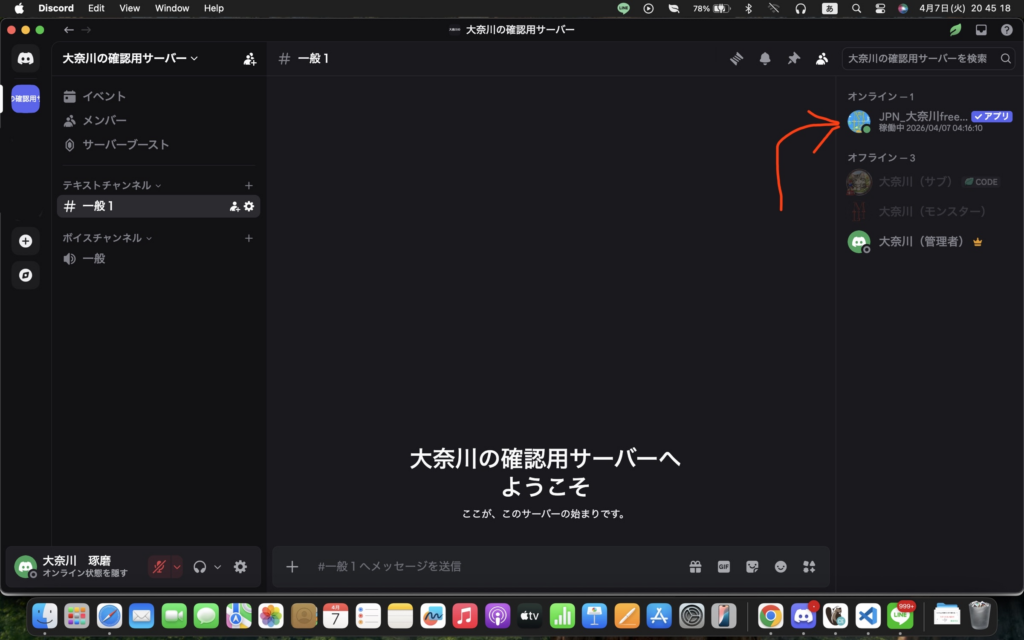This screenshot has height=640, width=1024.
Task: Open the emoji picker smiley icon
Action: coord(780,567)
